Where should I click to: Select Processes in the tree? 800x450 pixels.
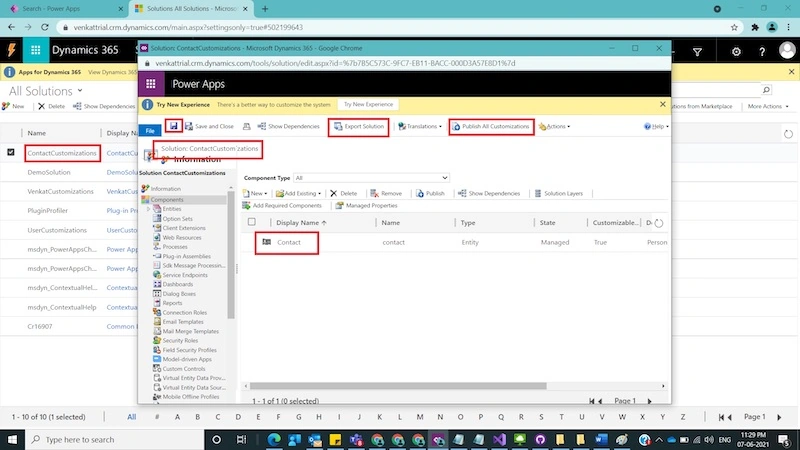[170, 246]
